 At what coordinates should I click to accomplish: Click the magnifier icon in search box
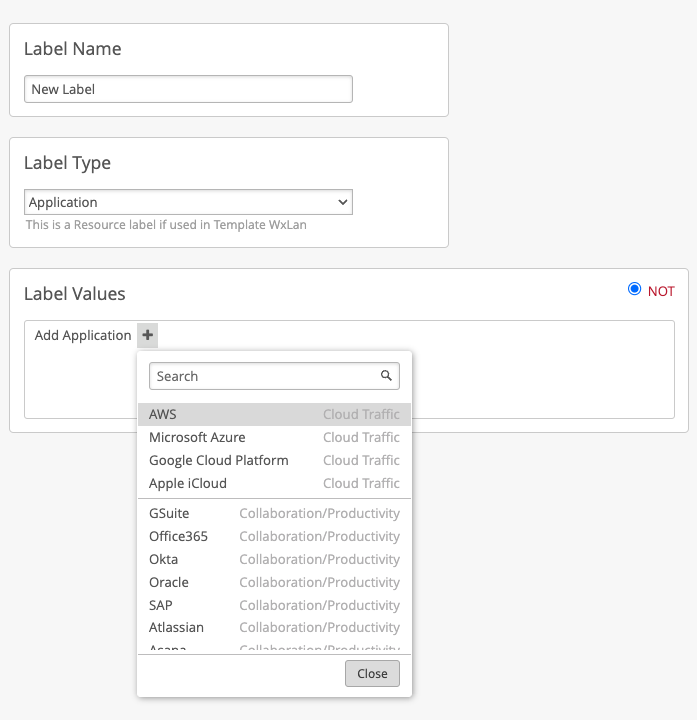click(x=386, y=376)
